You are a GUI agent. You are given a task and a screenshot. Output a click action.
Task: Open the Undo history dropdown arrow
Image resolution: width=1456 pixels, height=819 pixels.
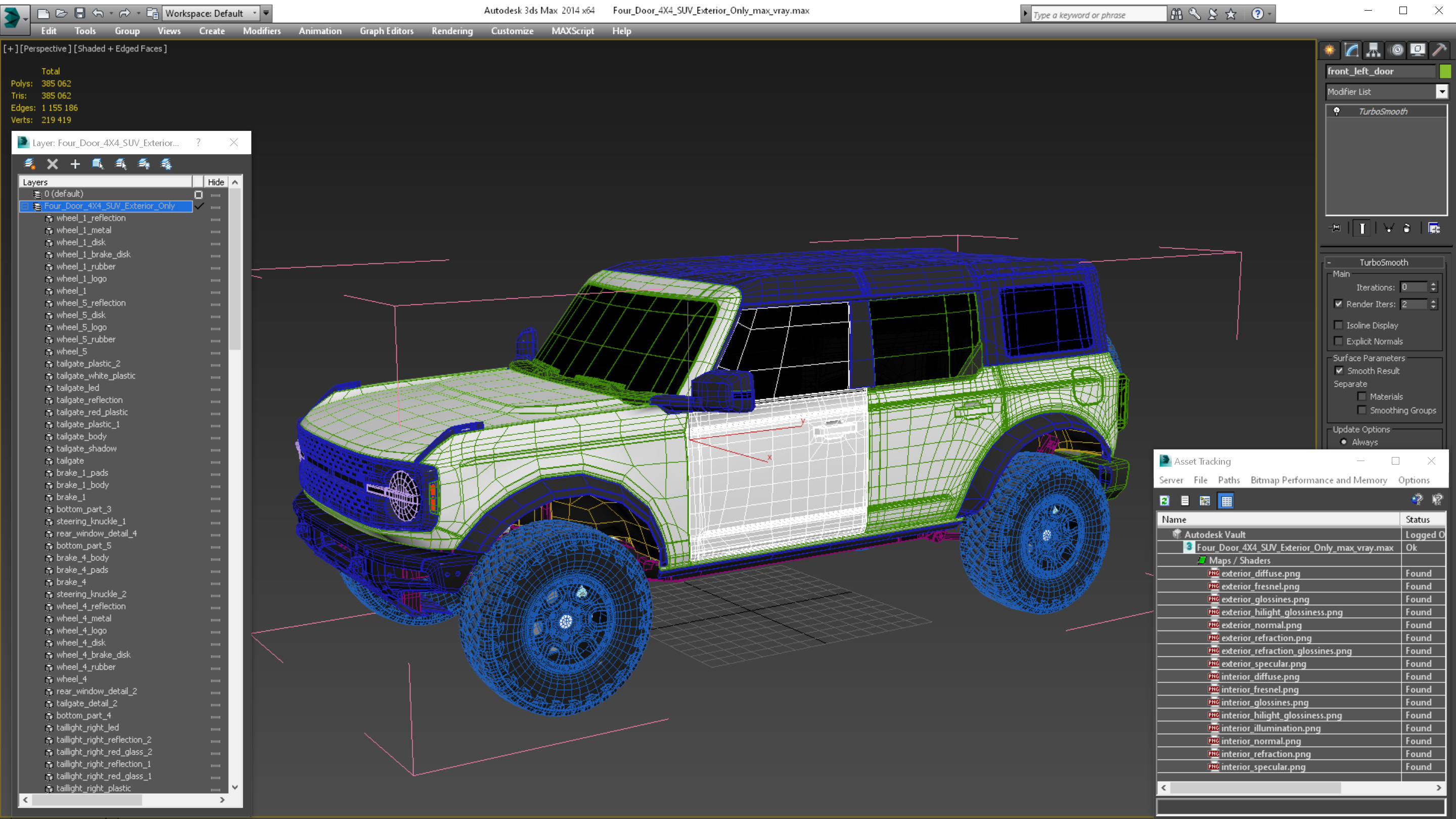[111, 13]
